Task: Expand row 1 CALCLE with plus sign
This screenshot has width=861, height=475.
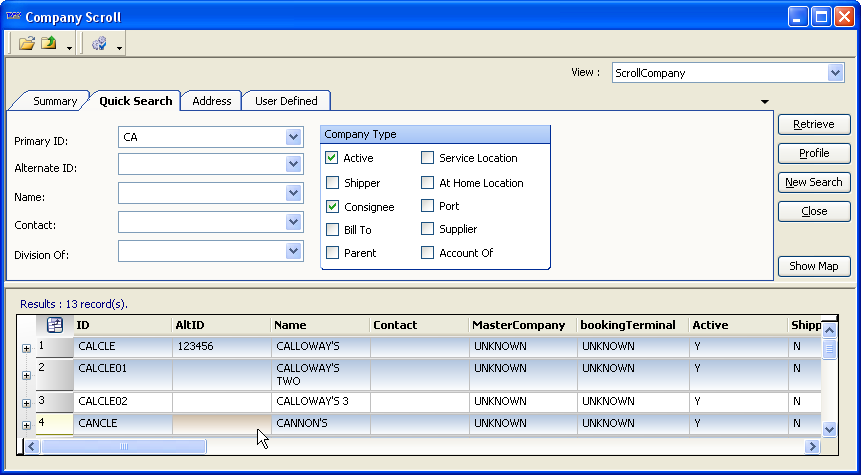Action: click(26, 348)
